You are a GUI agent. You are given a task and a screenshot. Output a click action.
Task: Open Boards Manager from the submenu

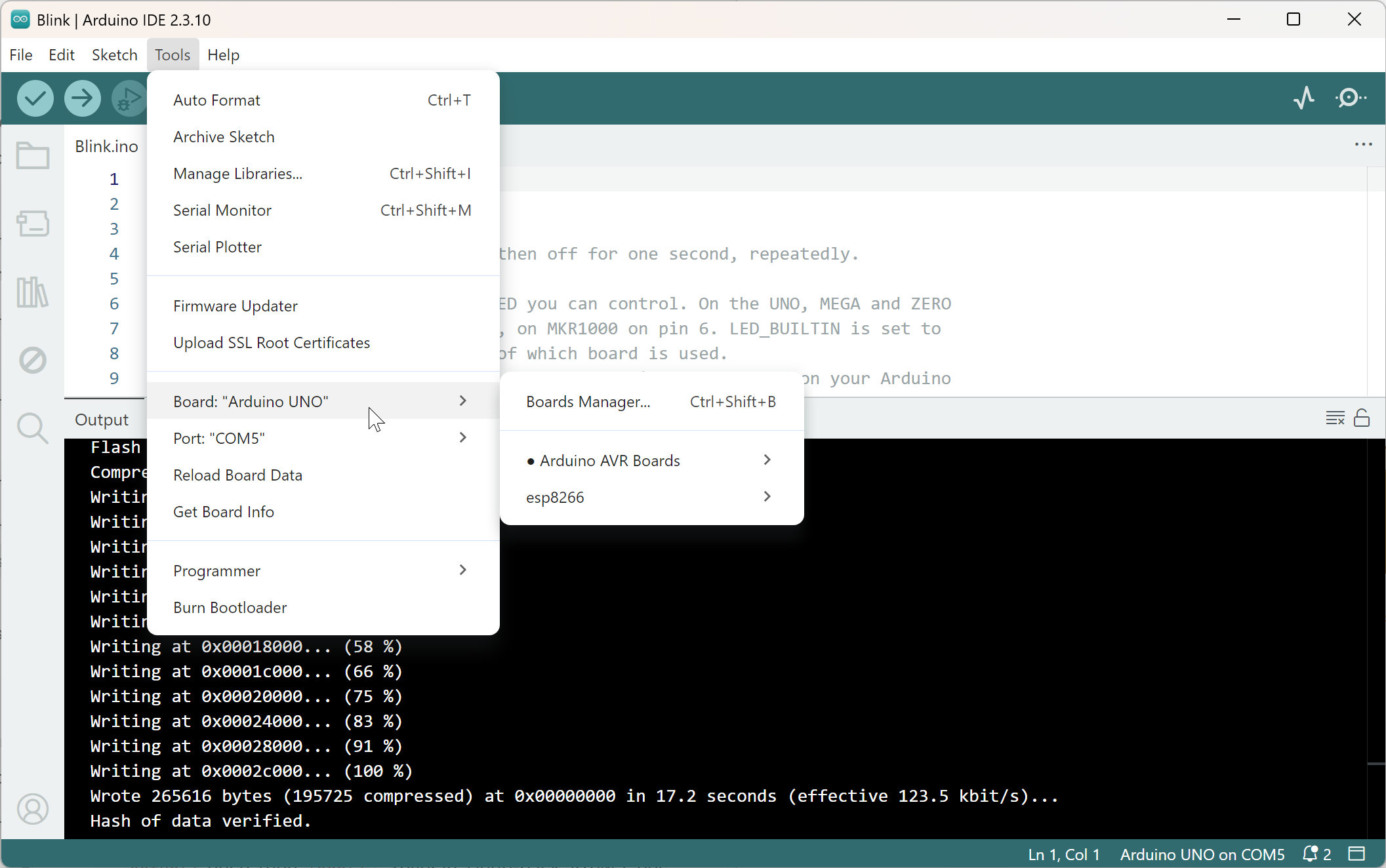coord(651,401)
